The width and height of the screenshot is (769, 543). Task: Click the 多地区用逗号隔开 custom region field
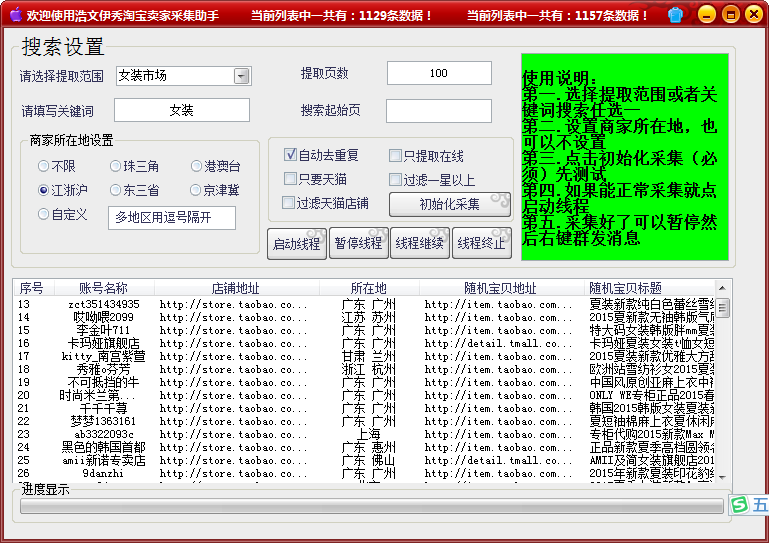click(x=172, y=218)
